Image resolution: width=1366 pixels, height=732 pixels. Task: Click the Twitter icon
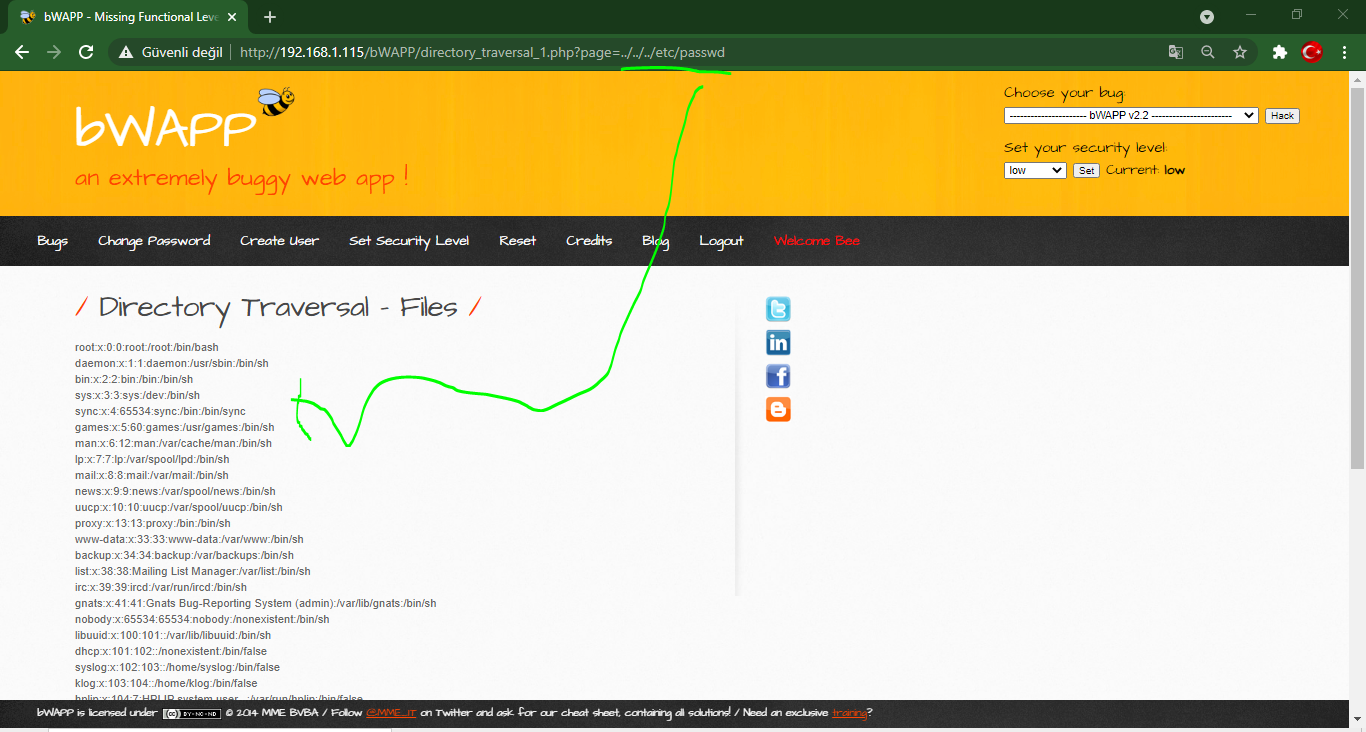click(x=778, y=309)
